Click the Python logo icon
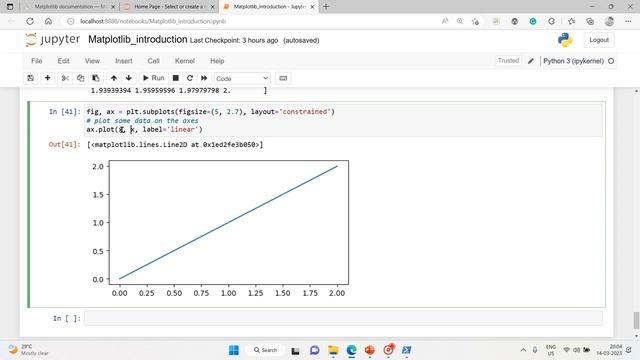Screen dimensions: 640x360 [565, 40]
